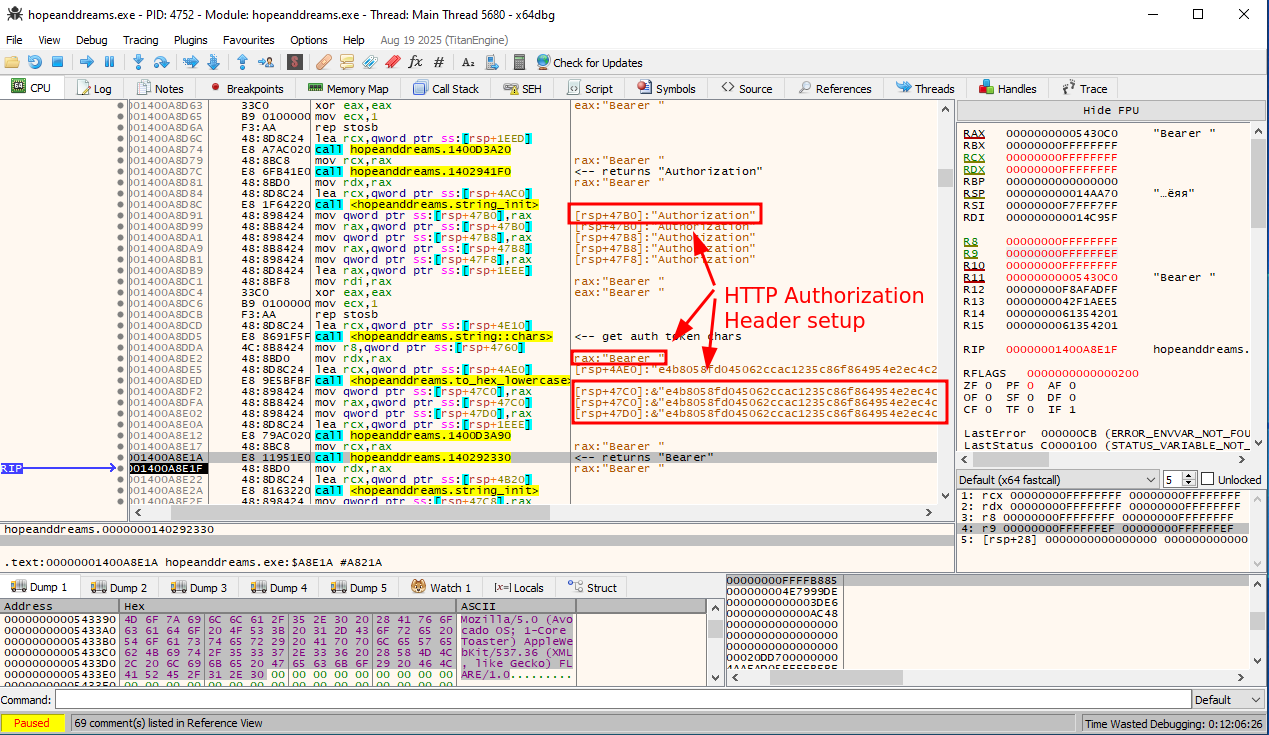Select the RAX register value 00000000005430C0

coord(1062,133)
